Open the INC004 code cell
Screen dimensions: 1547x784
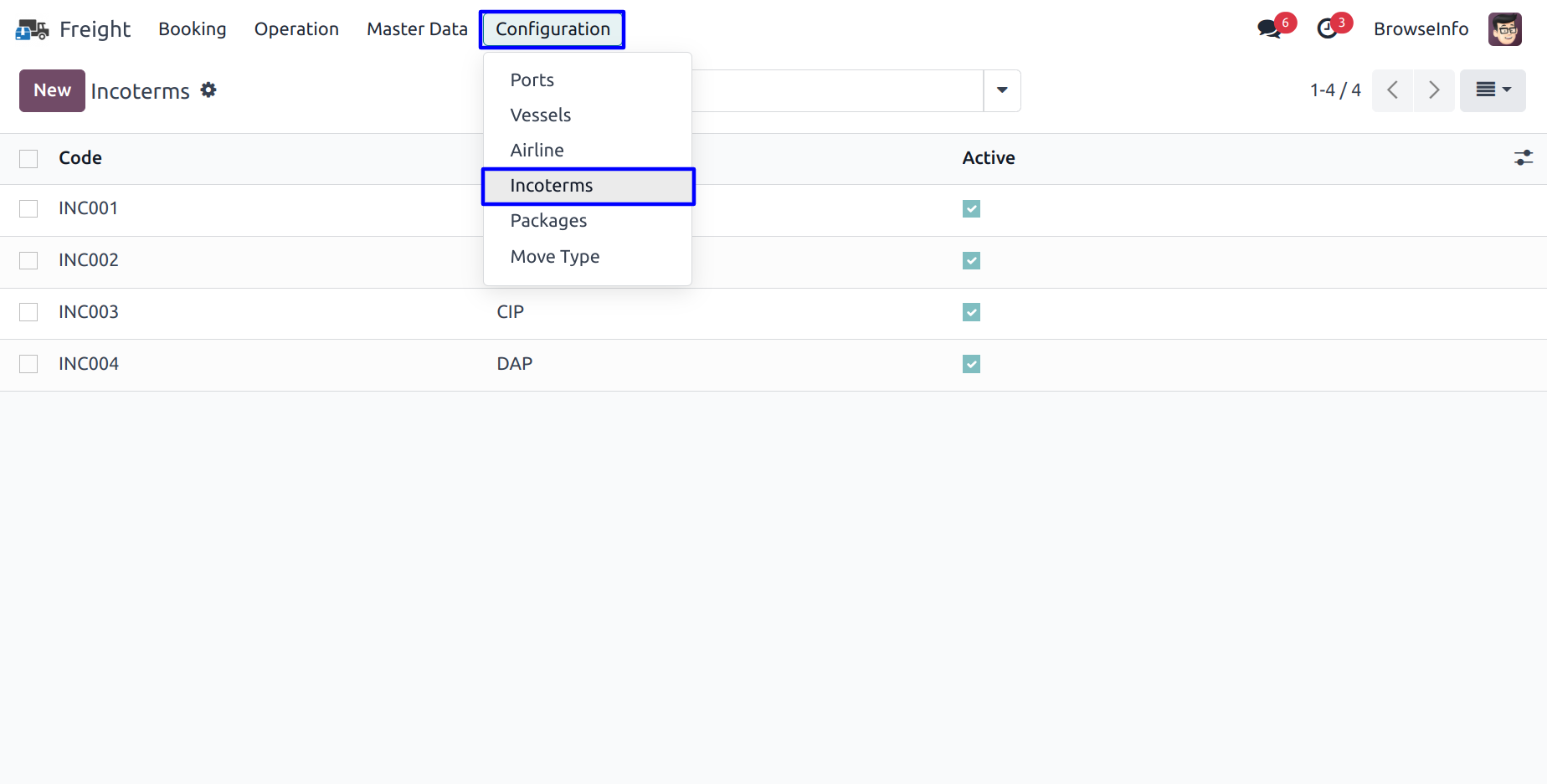(89, 364)
